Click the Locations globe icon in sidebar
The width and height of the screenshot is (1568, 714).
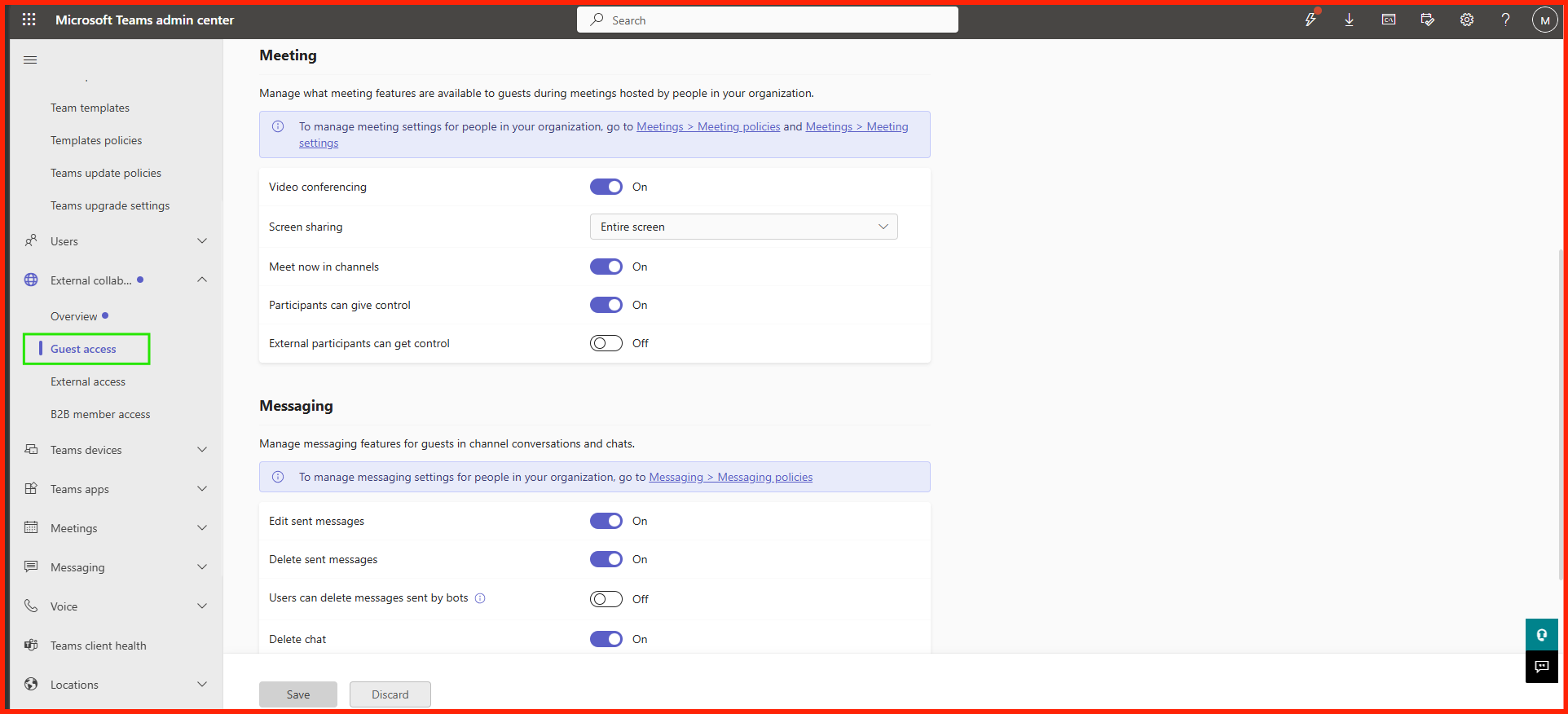[x=31, y=684]
